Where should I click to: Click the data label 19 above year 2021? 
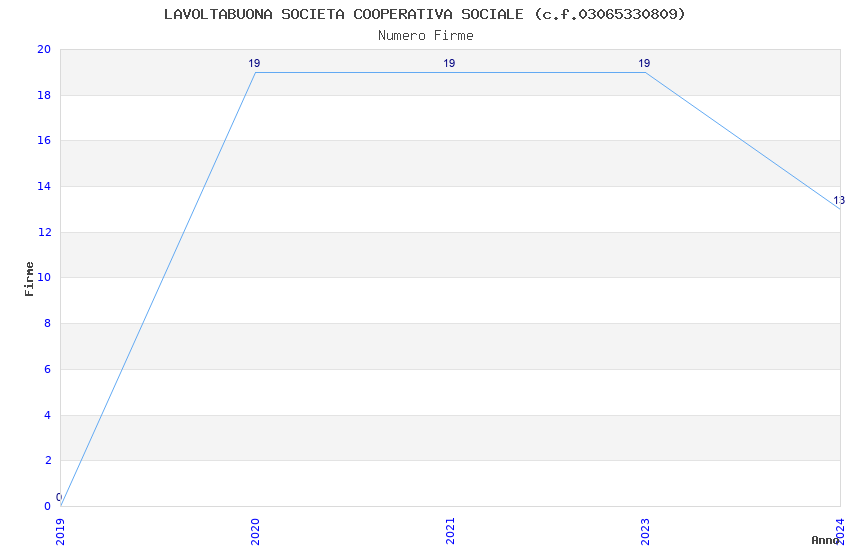[449, 63]
